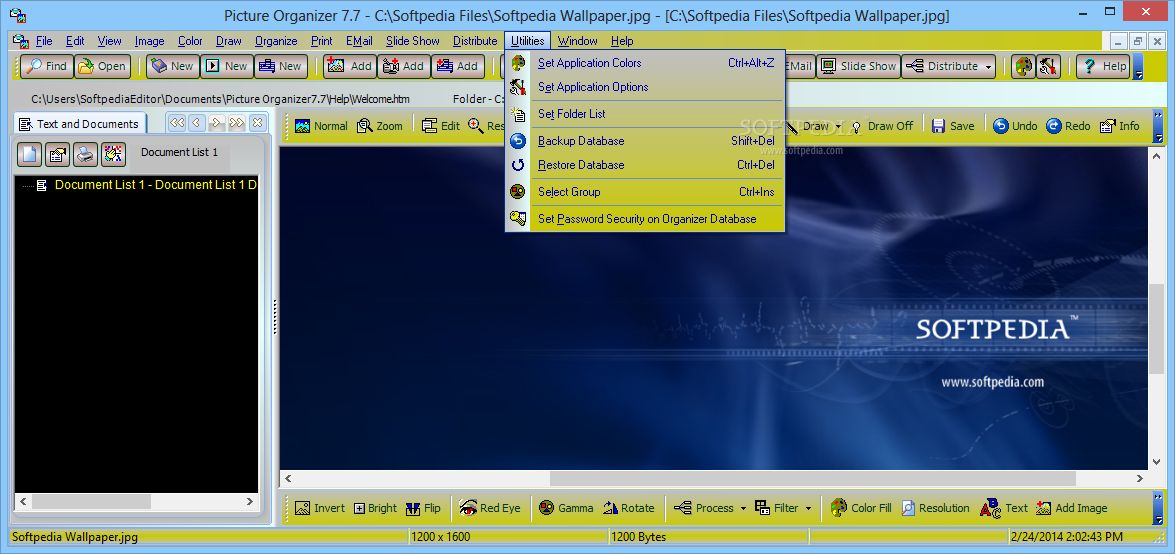This screenshot has width=1175, height=554.
Task: Click the New button with book icon
Action: point(172,66)
